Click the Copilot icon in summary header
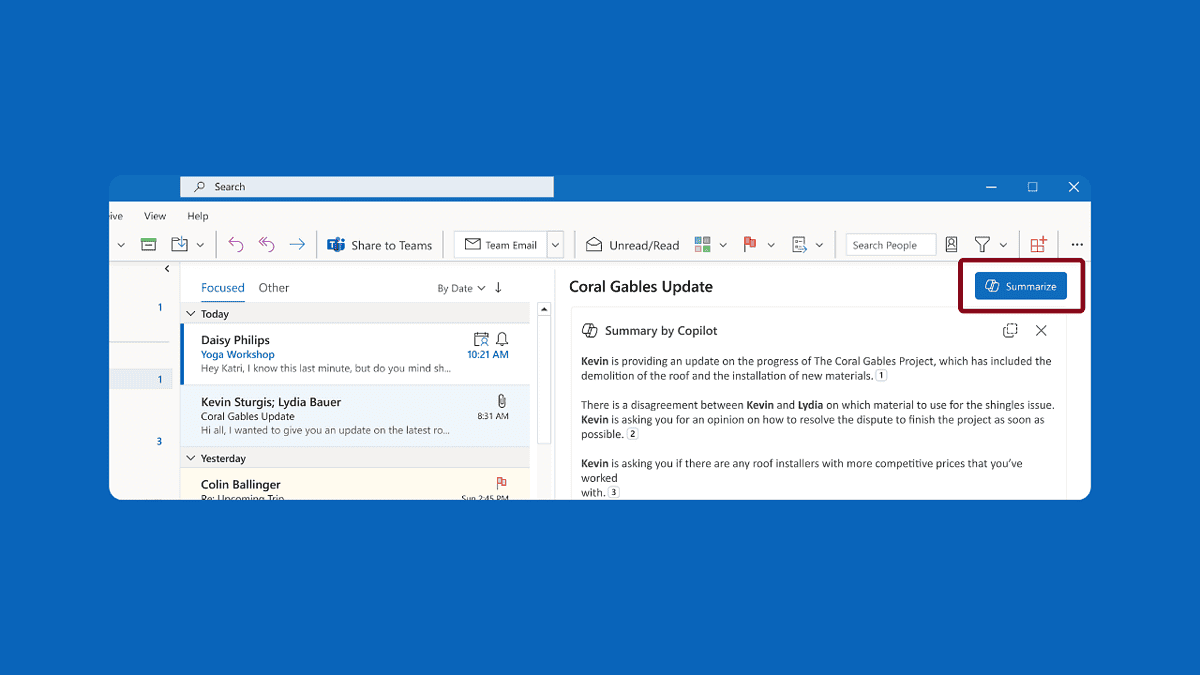The image size is (1200, 675). click(590, 331)
